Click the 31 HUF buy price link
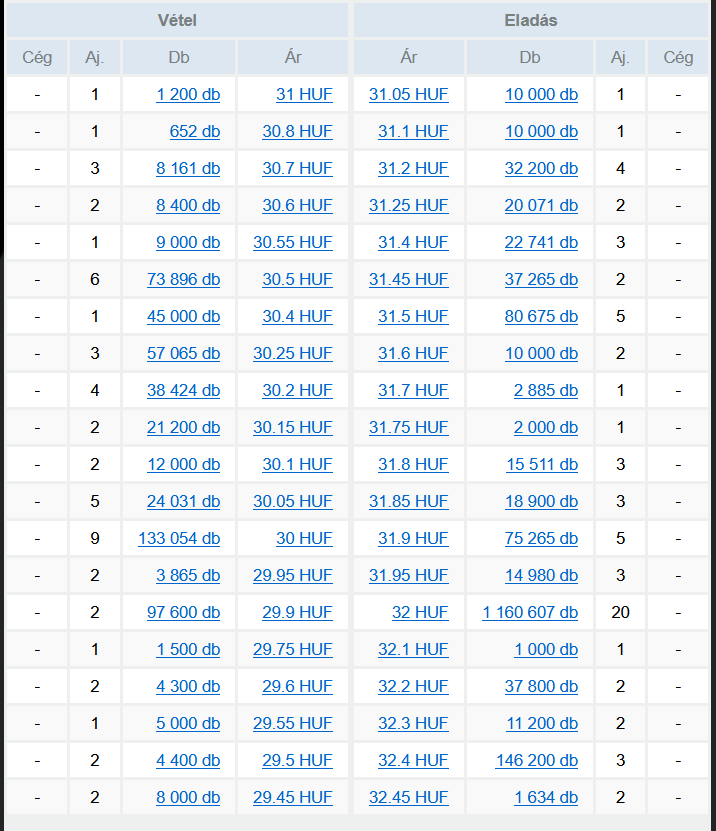716x831 pixels. coord(304,94)
